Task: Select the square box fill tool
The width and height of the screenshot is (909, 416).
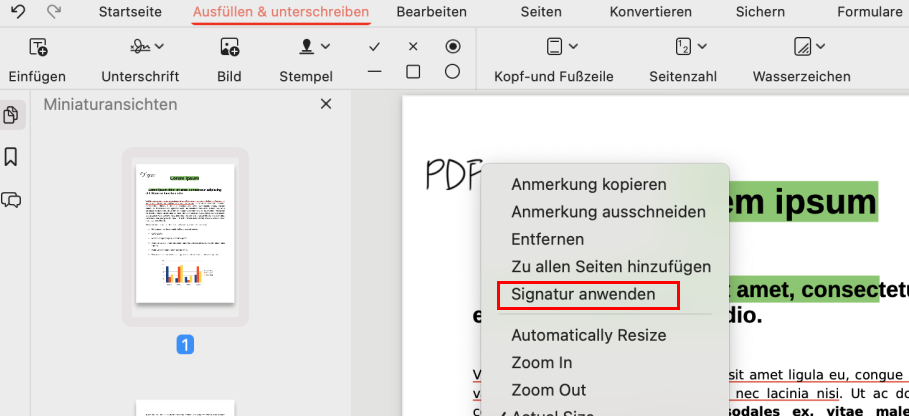Action: pyautogui.click(x=413, y=72)
